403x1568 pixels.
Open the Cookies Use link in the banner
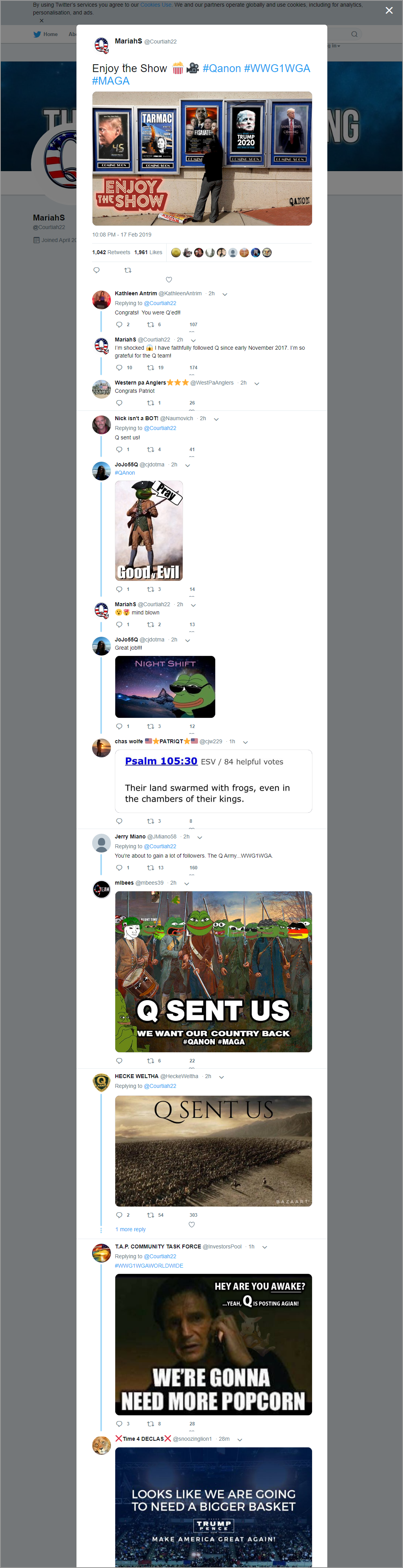pos(156,5)
